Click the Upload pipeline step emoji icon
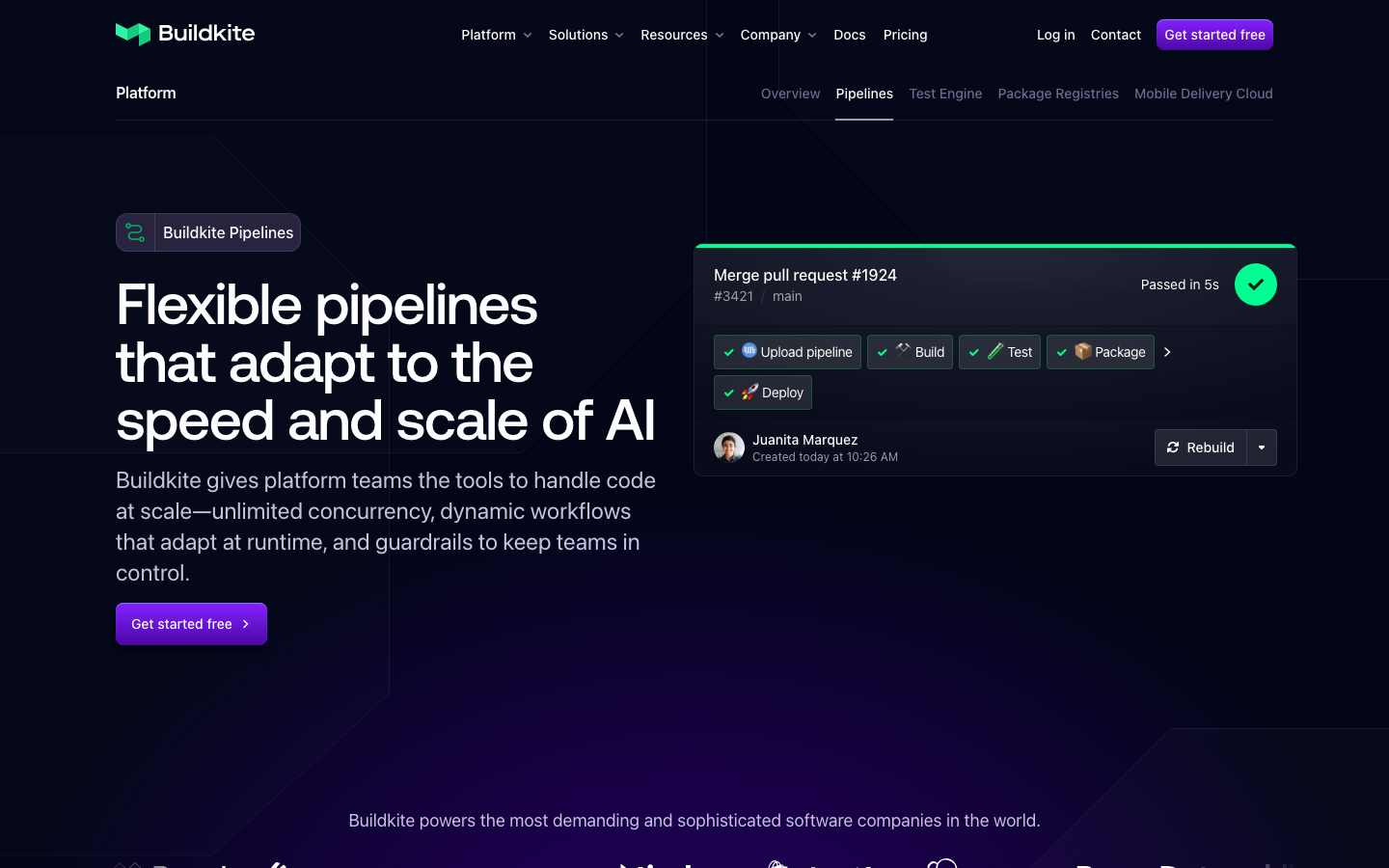Screen dimensions: 1389x868 [749, 351]
